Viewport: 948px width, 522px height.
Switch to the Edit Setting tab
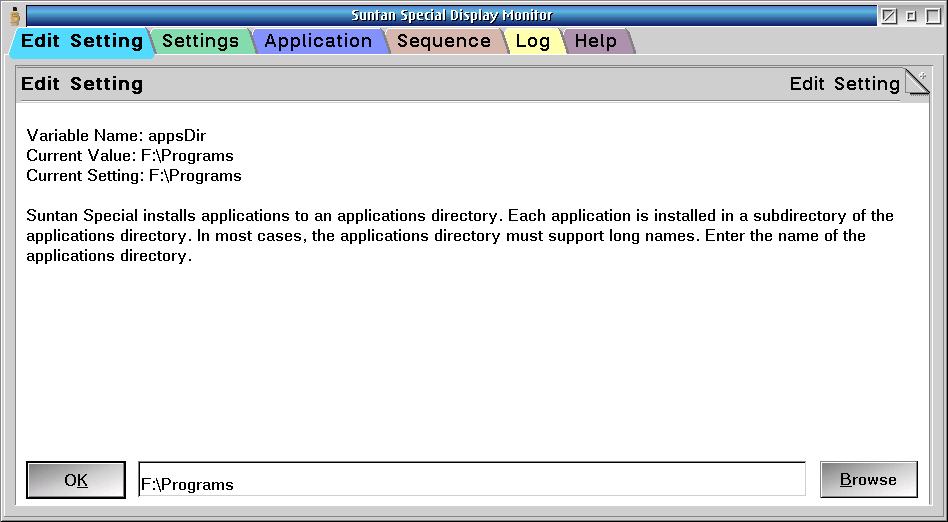click(x=80, y=42)
